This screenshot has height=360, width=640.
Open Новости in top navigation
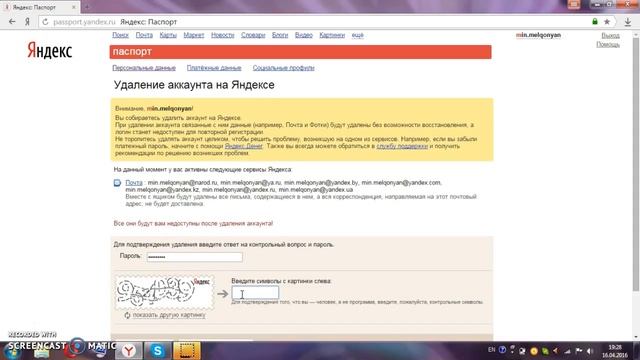[222, 35]
